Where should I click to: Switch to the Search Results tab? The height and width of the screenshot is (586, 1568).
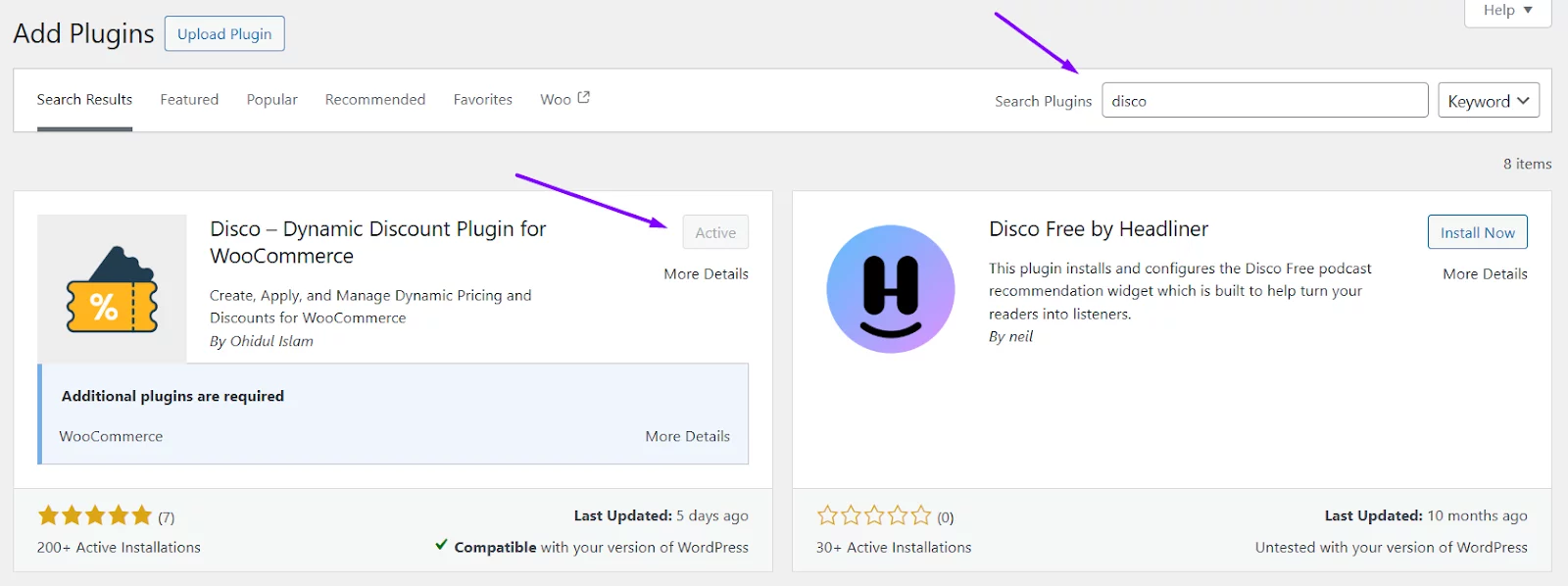tap(84, 100)
